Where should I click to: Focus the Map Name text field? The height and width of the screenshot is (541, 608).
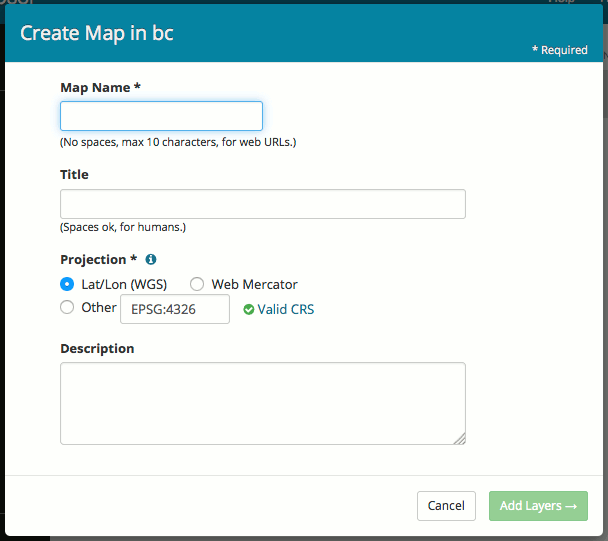tap(161, 116)
